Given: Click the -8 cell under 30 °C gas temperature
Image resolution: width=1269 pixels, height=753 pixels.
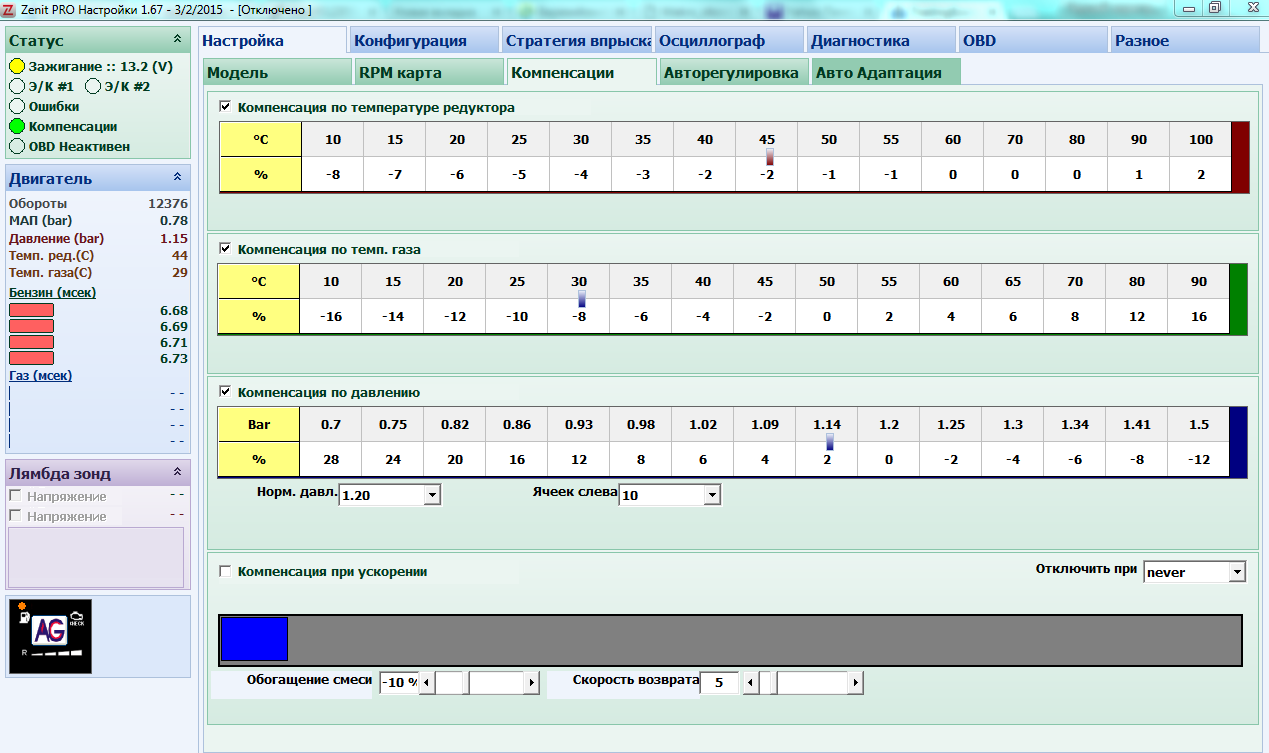Looking at the screenshot, I should tap(581, 317).
